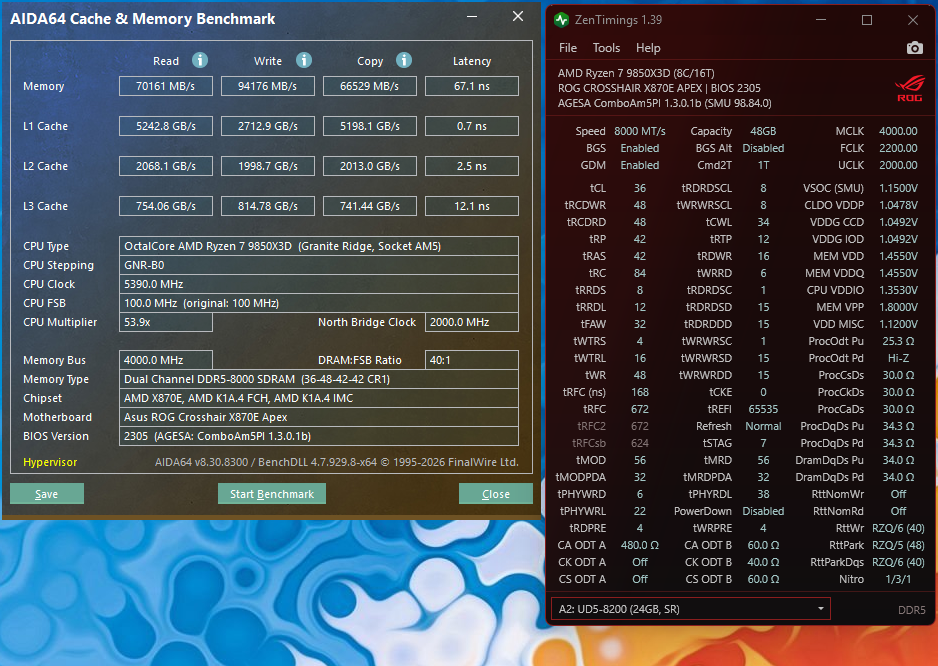Click CPU Clock field 5390.0 MHz
This screenshot has height=666, width=938.
tap(319, 284)
